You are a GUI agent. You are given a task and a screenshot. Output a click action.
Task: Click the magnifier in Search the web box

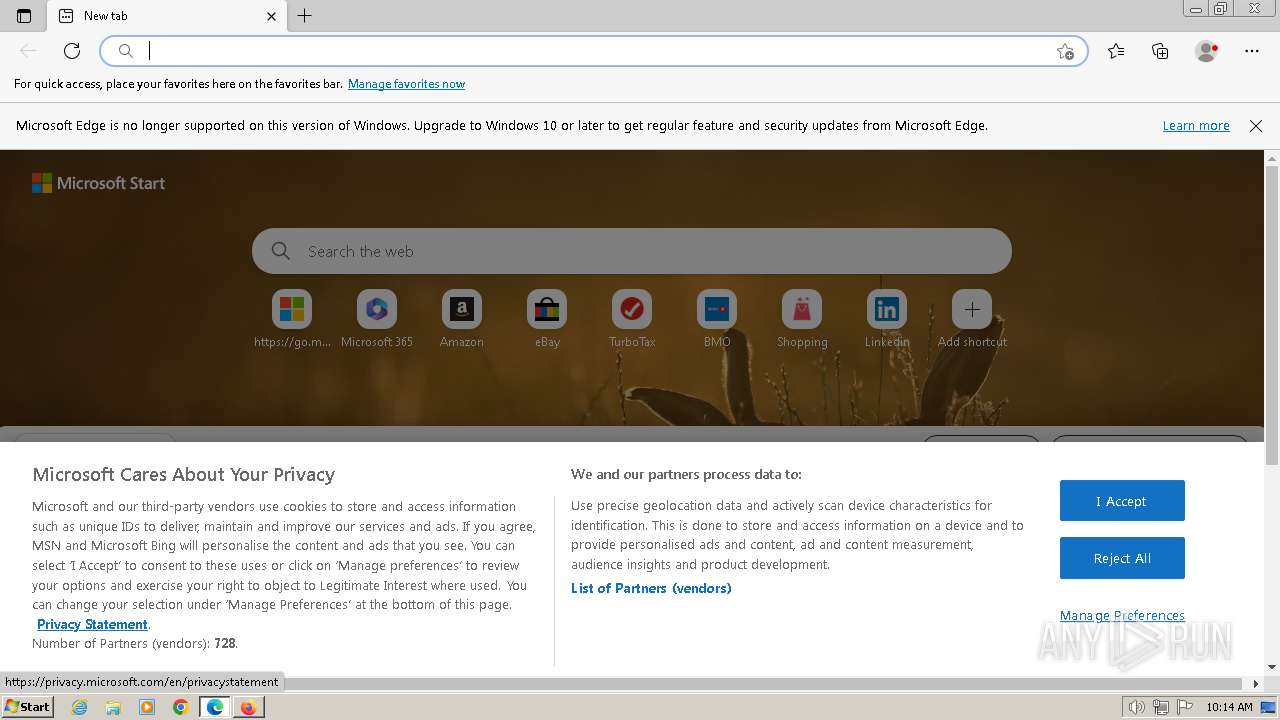coord(281,251)
